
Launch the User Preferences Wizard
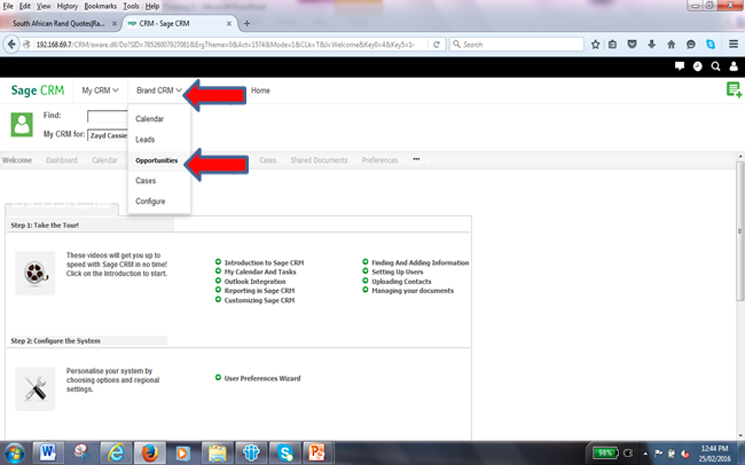click(x=262, y=379)
